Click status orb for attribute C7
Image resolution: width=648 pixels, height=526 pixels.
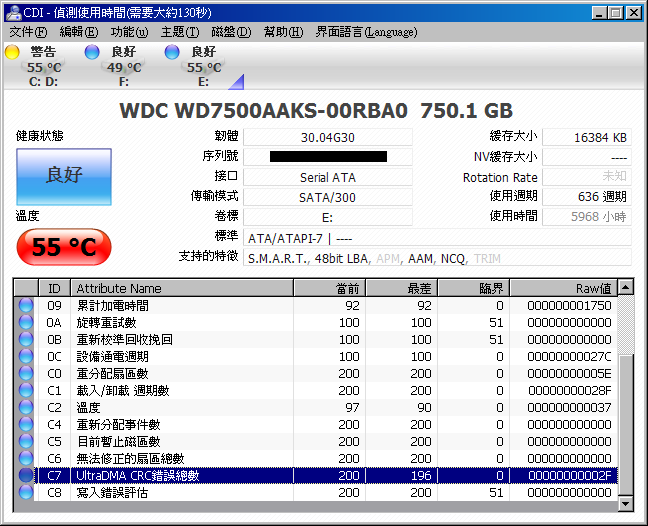26,475
